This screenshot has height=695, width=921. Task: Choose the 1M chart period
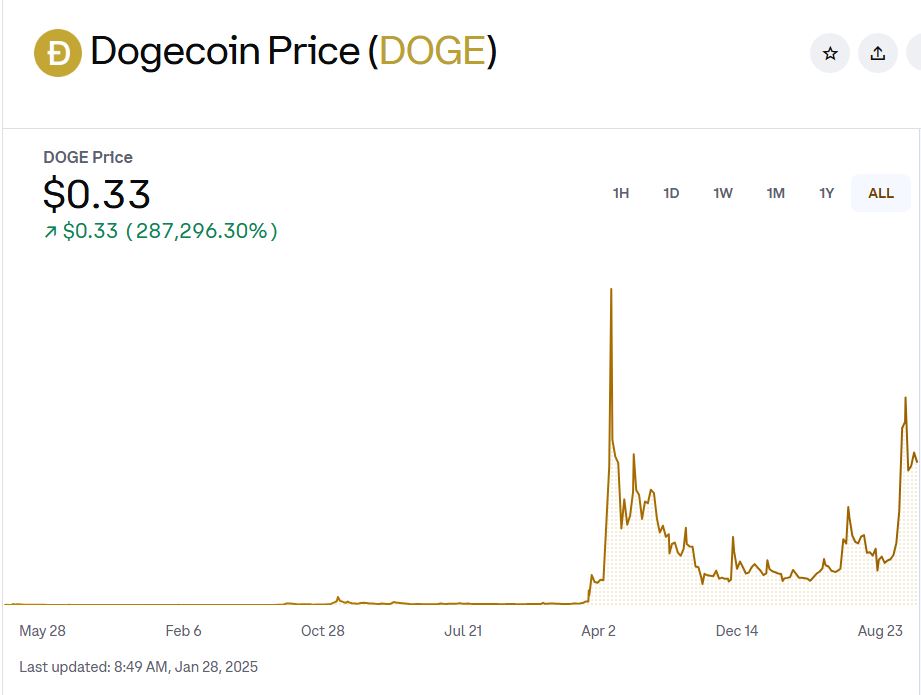pyautogui.click(x=775, y=193)
